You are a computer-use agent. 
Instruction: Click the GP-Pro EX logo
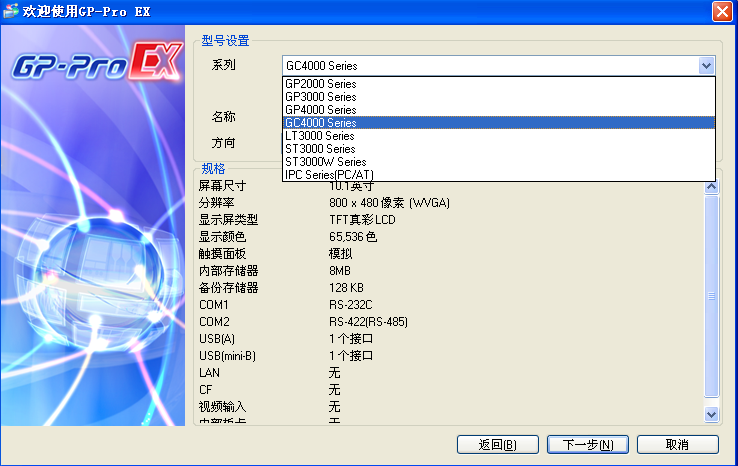coord(97,66)
